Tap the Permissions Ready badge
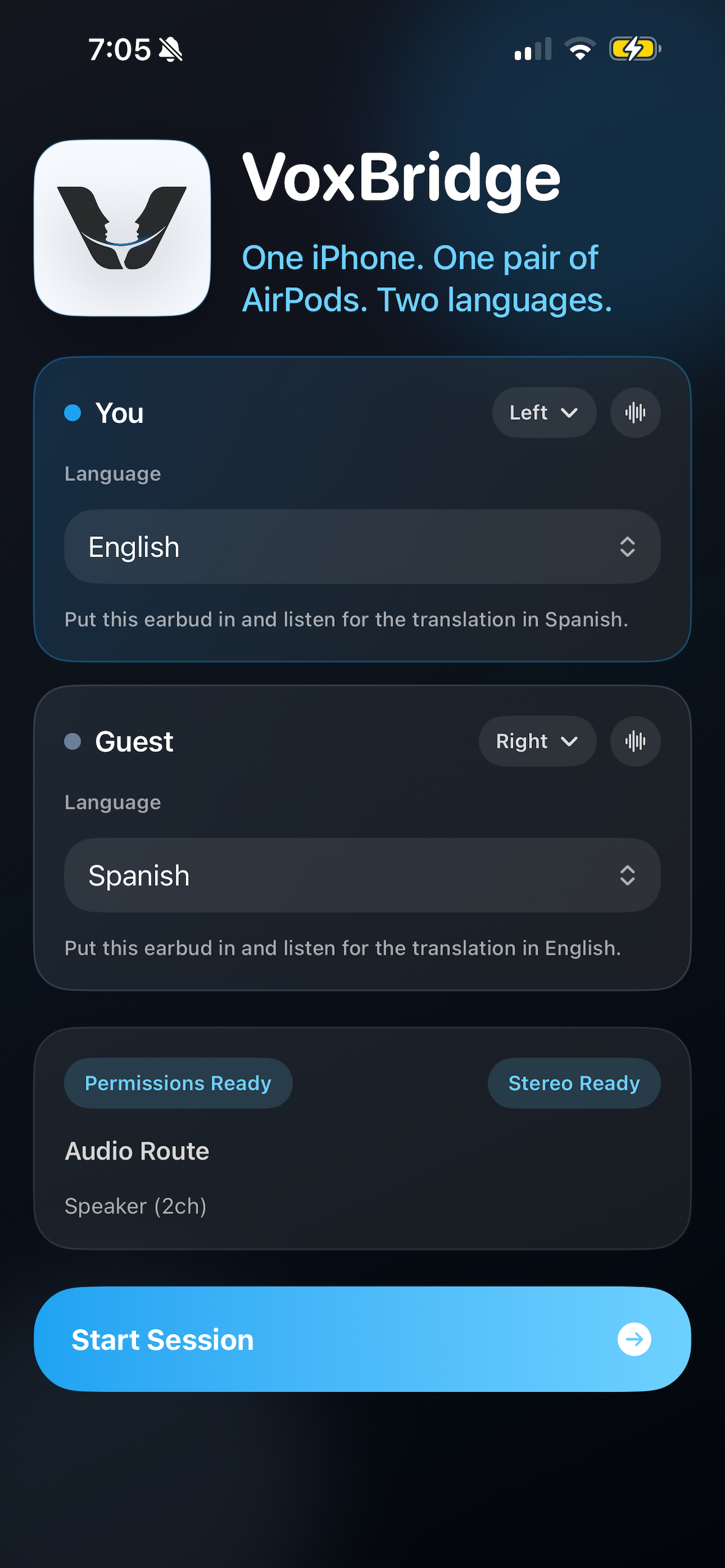This screenshot has width=725, height=1568. pyautogui.click(x=178, y=1084)
